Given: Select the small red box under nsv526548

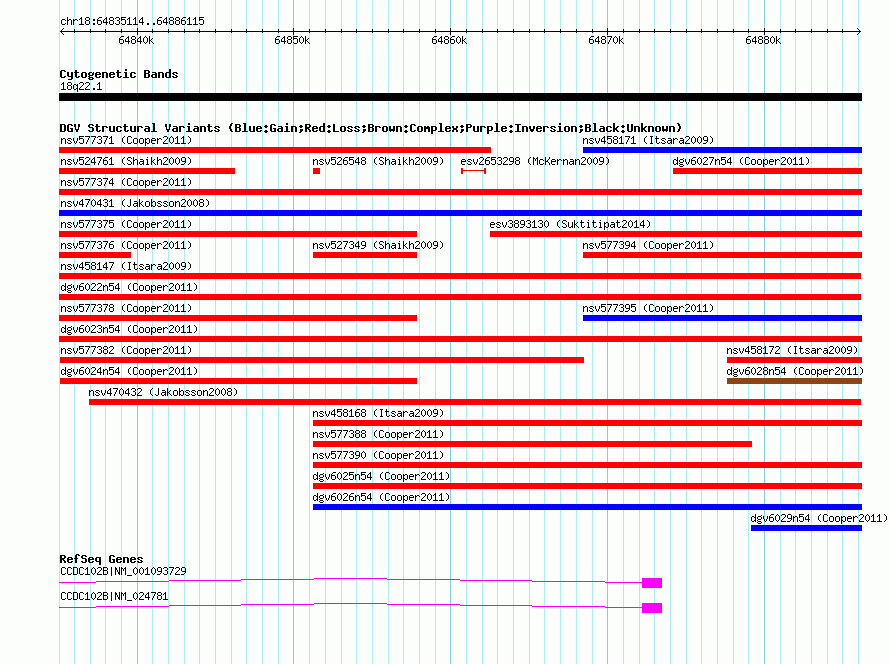Looking at the screenshot, I should pyautogui.click(x=317, y=171).
